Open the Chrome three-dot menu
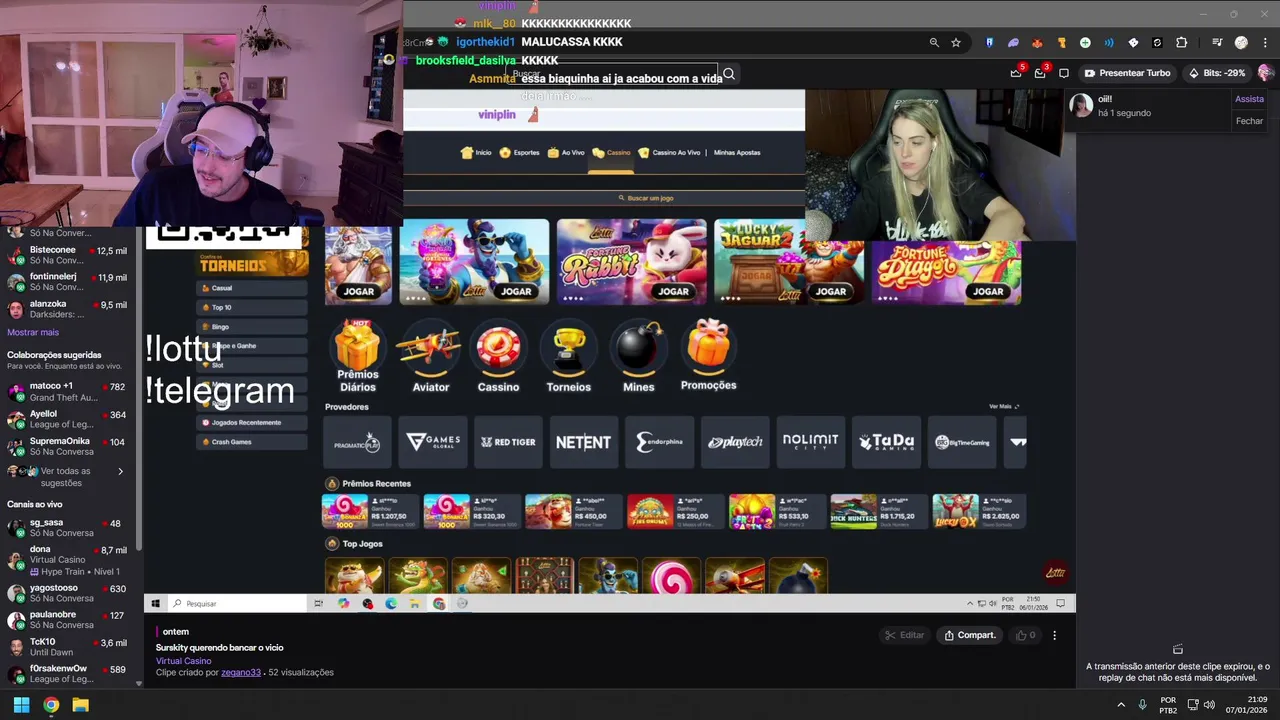1280x720 pixels. pyautogui.click(x=1265, y=43)
